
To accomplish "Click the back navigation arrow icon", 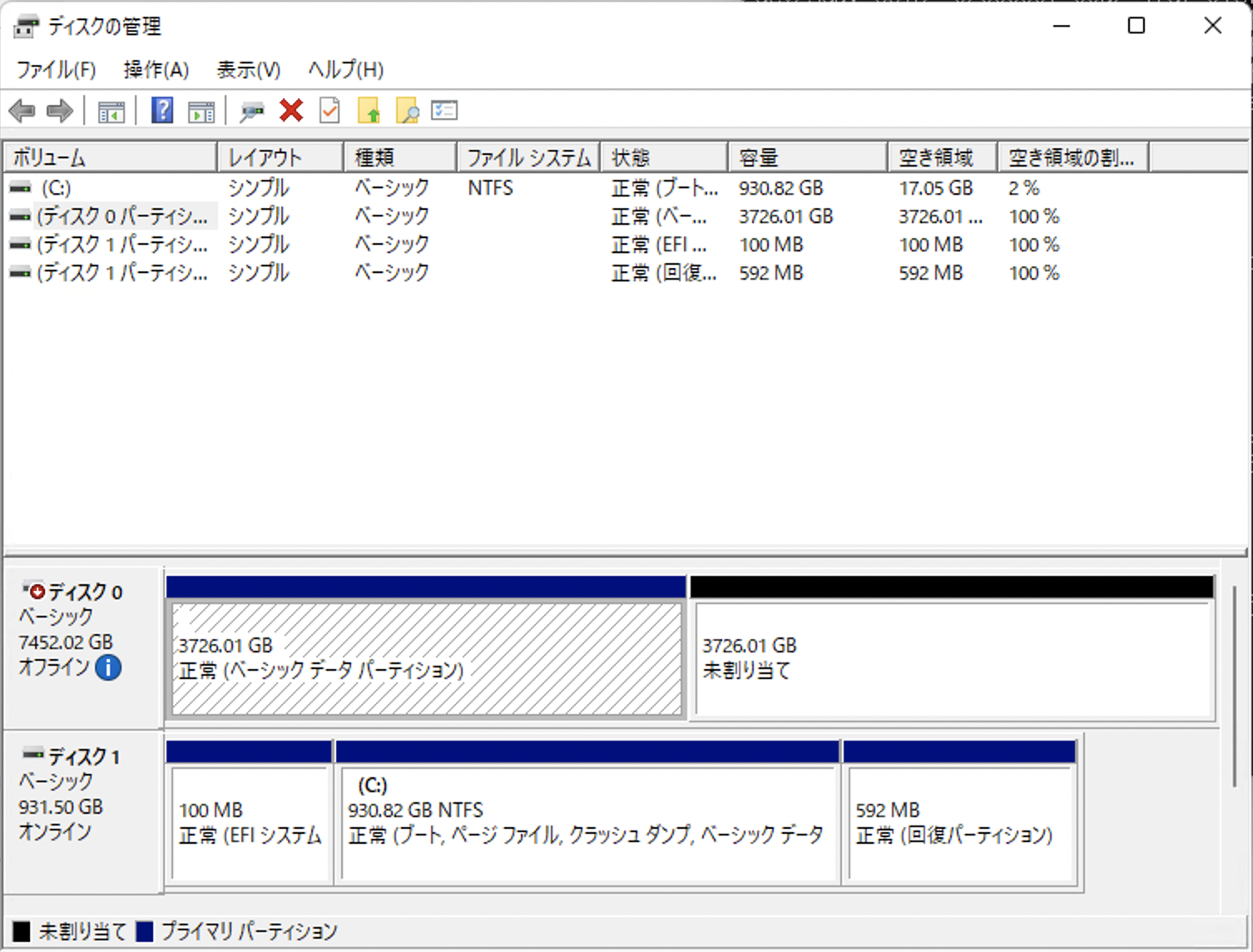I will point(21,110).
